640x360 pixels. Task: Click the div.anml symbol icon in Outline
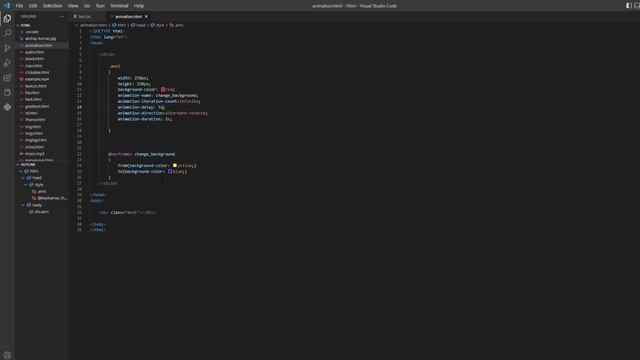click(x=31, y=212)
